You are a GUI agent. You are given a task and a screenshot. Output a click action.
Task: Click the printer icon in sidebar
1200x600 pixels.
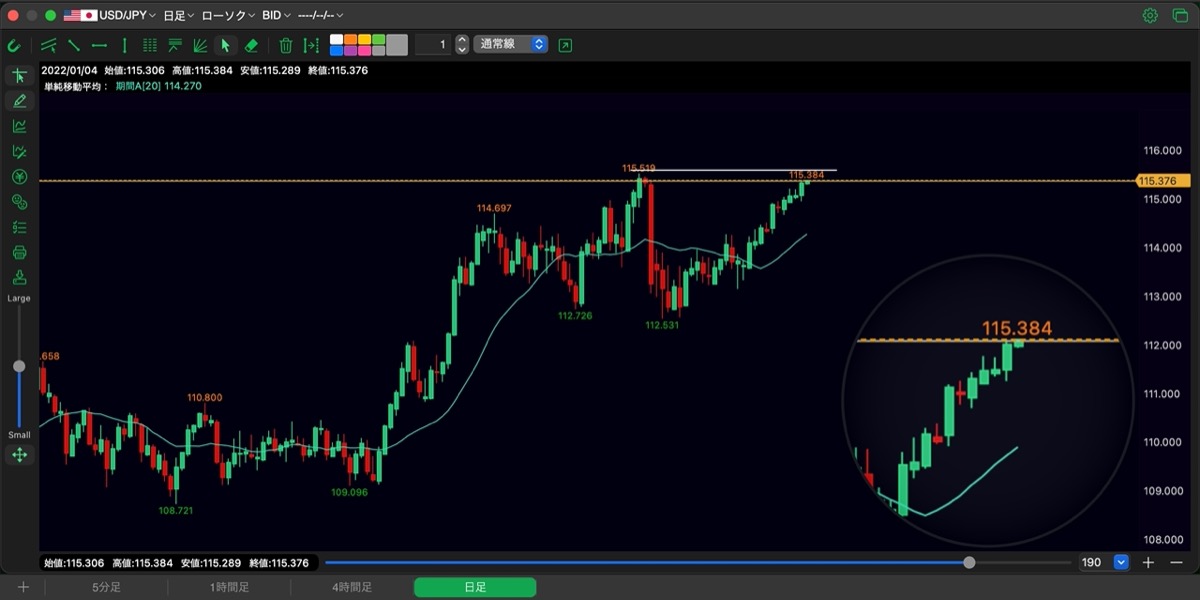click(19, 252)
